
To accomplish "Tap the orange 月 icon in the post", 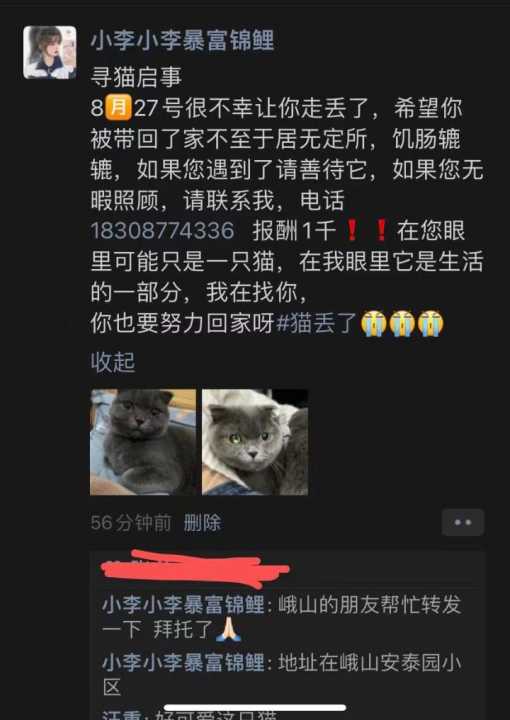I will point(118,107).
